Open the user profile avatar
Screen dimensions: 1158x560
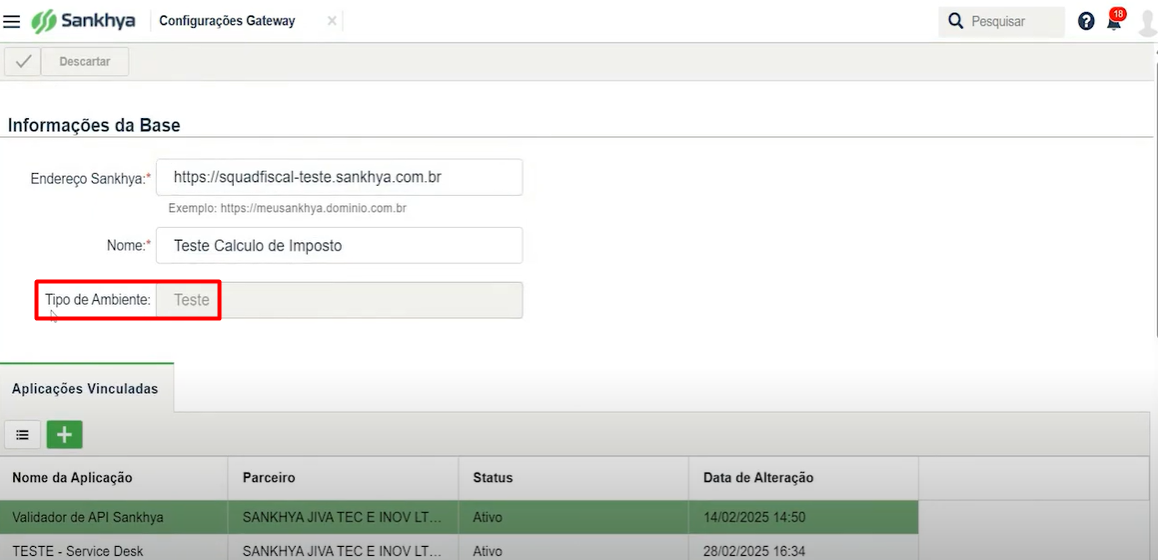(x=1147, y=22)
